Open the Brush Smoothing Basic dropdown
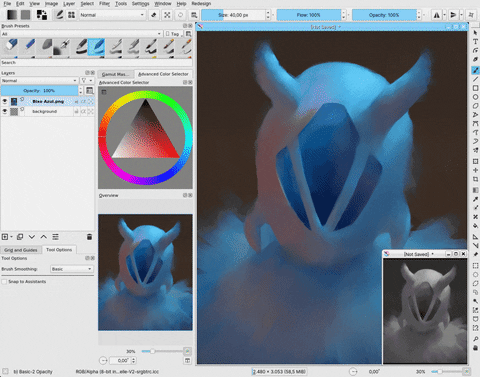The image size is (480, 377). (71, 269)
